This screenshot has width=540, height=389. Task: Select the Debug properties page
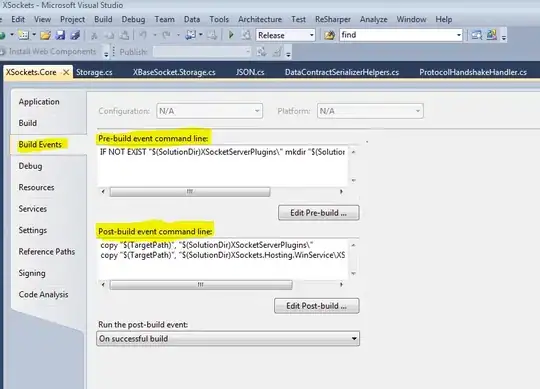tap(30, 166)
